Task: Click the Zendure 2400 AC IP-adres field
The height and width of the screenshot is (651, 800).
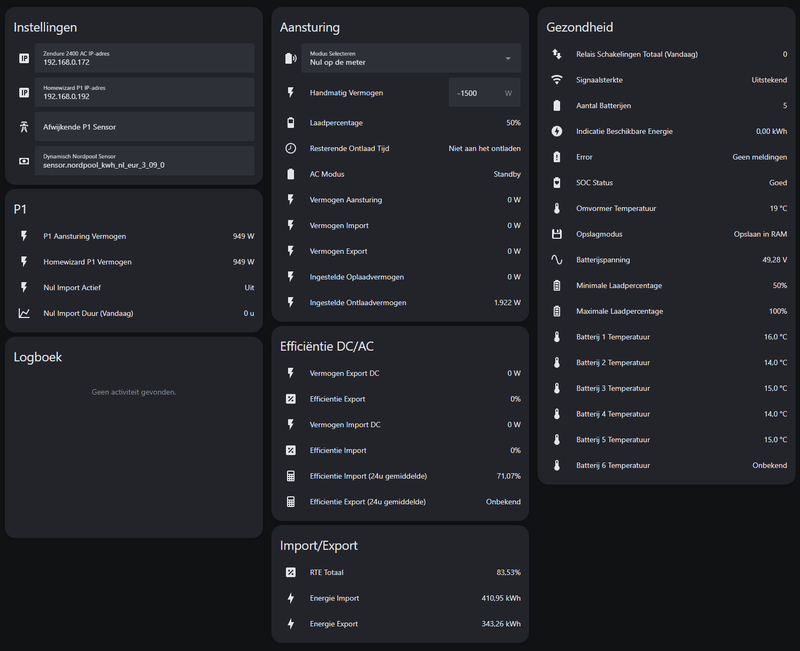Action: click(x=144, y=58)
